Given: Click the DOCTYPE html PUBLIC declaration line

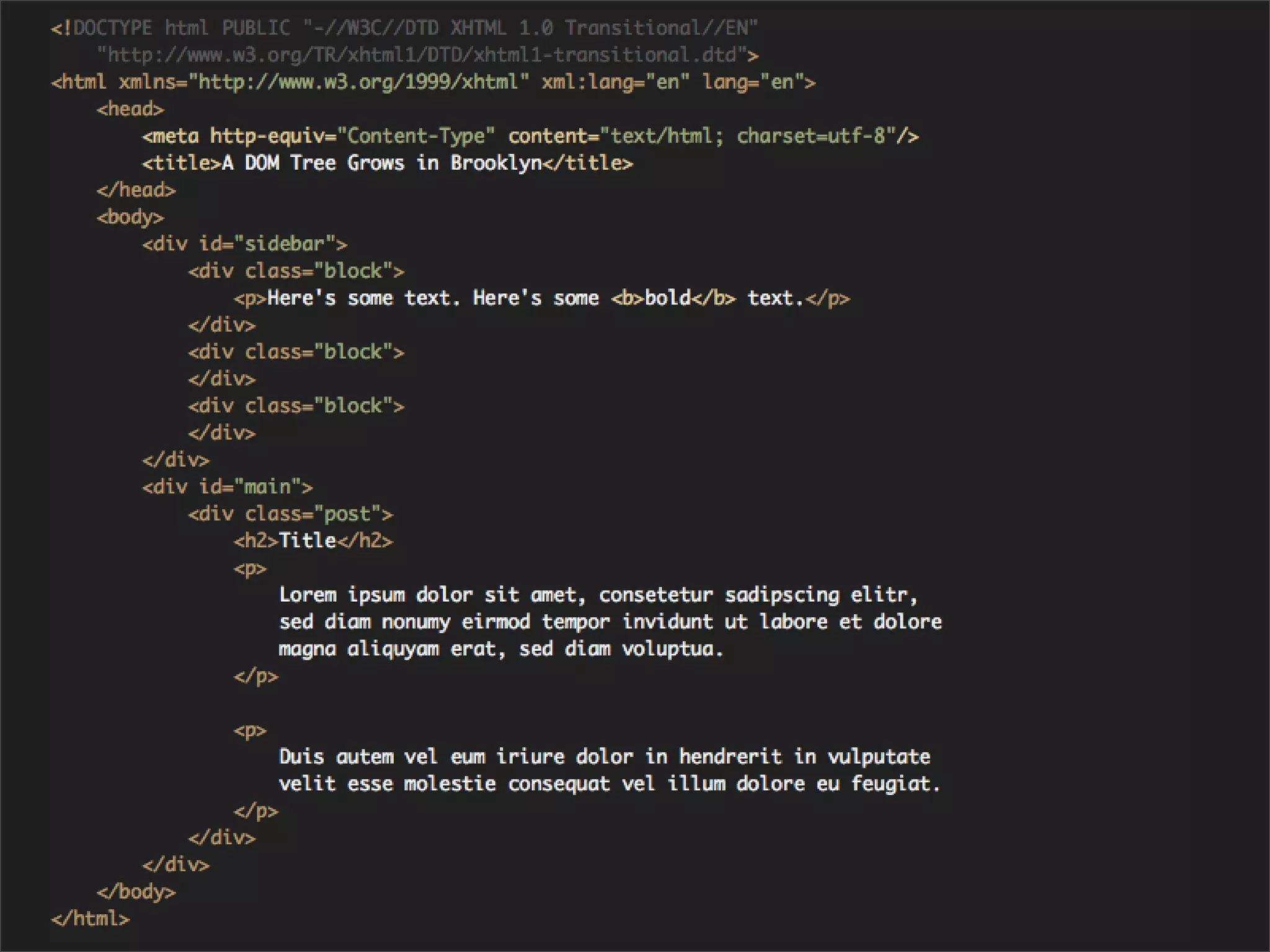Looking at the screenshot, I should coord(404,28).
